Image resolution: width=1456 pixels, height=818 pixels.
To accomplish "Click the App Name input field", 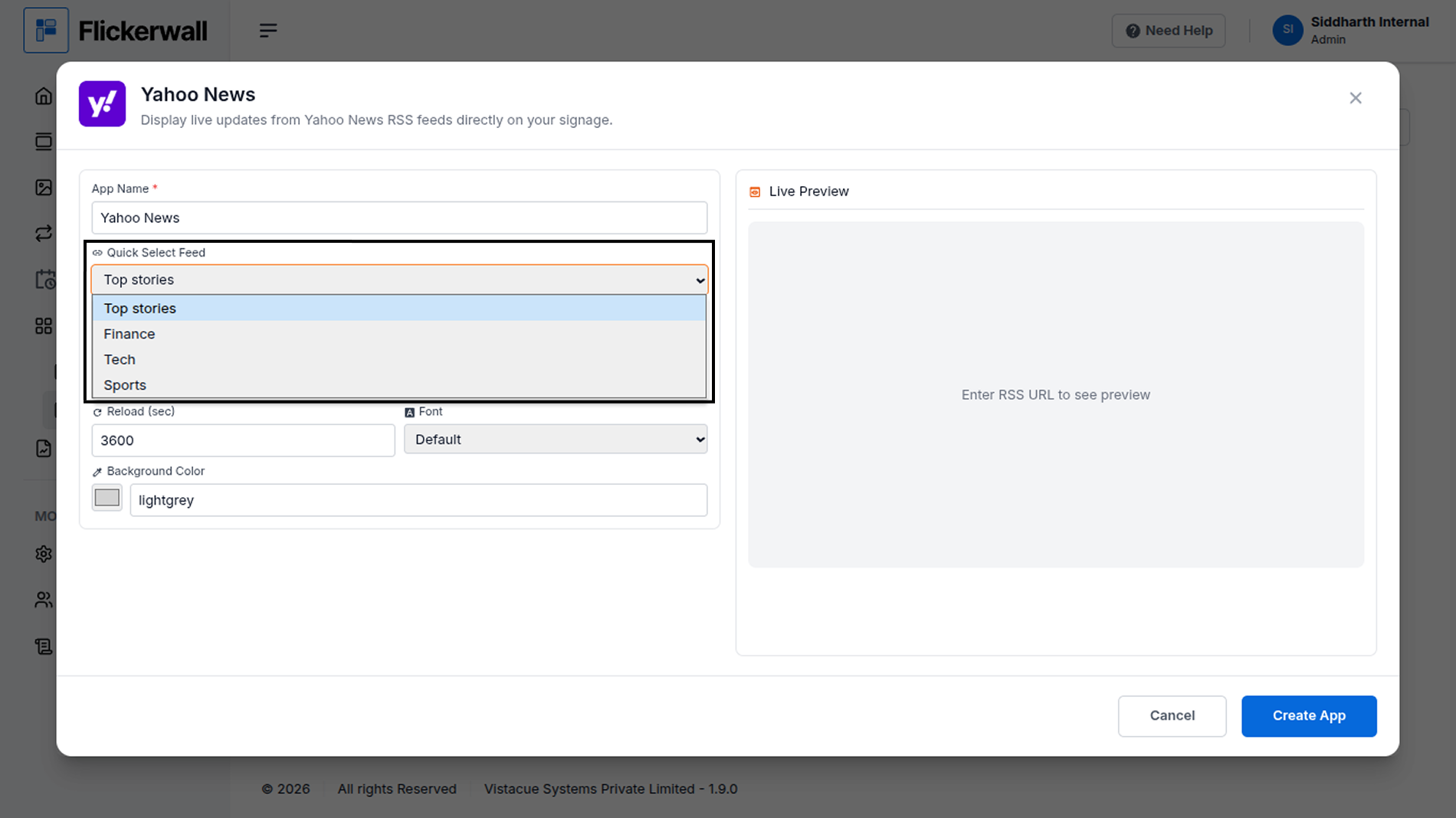I will [399, 218].
